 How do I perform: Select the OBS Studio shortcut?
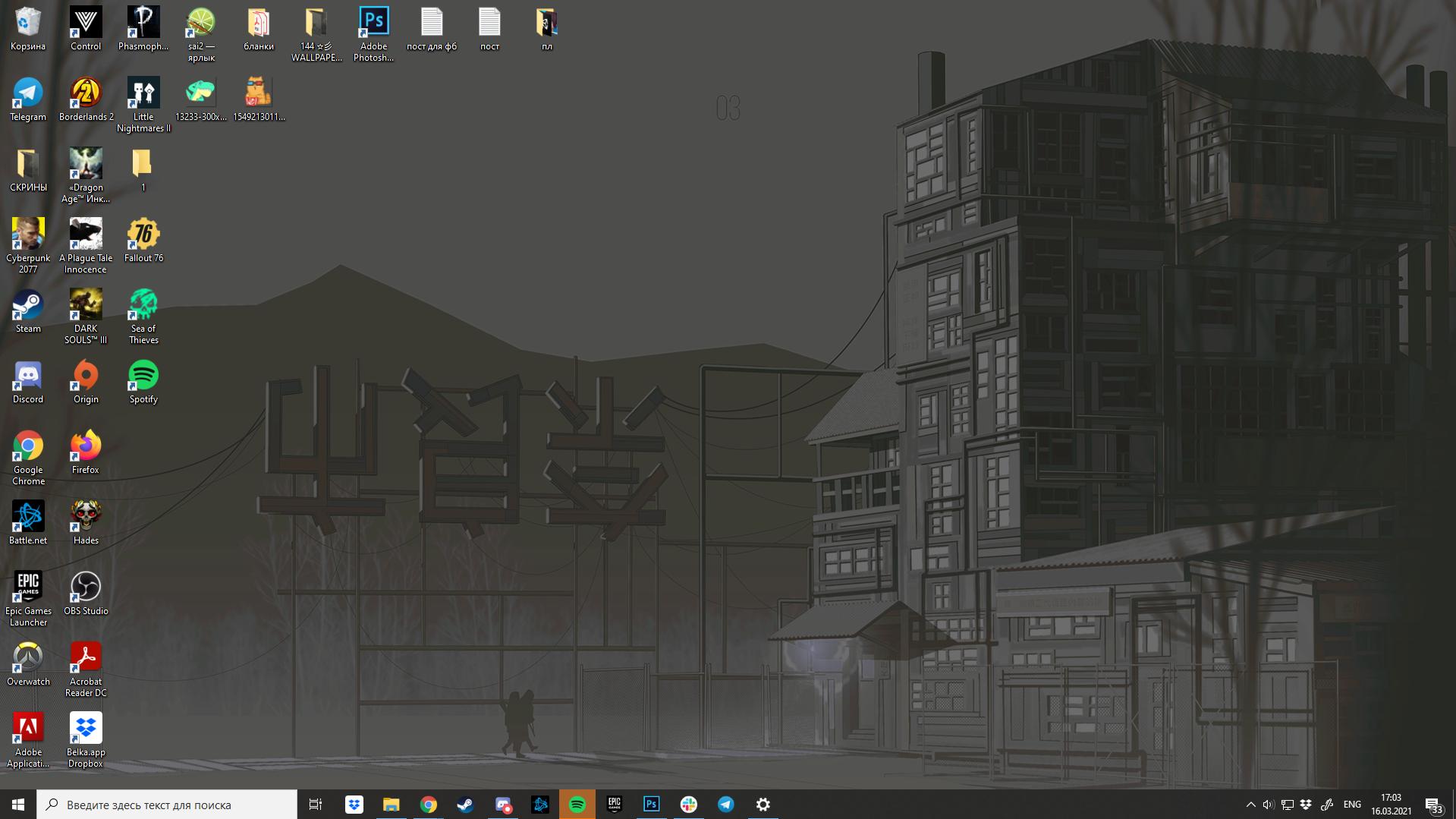coord(86,594)
